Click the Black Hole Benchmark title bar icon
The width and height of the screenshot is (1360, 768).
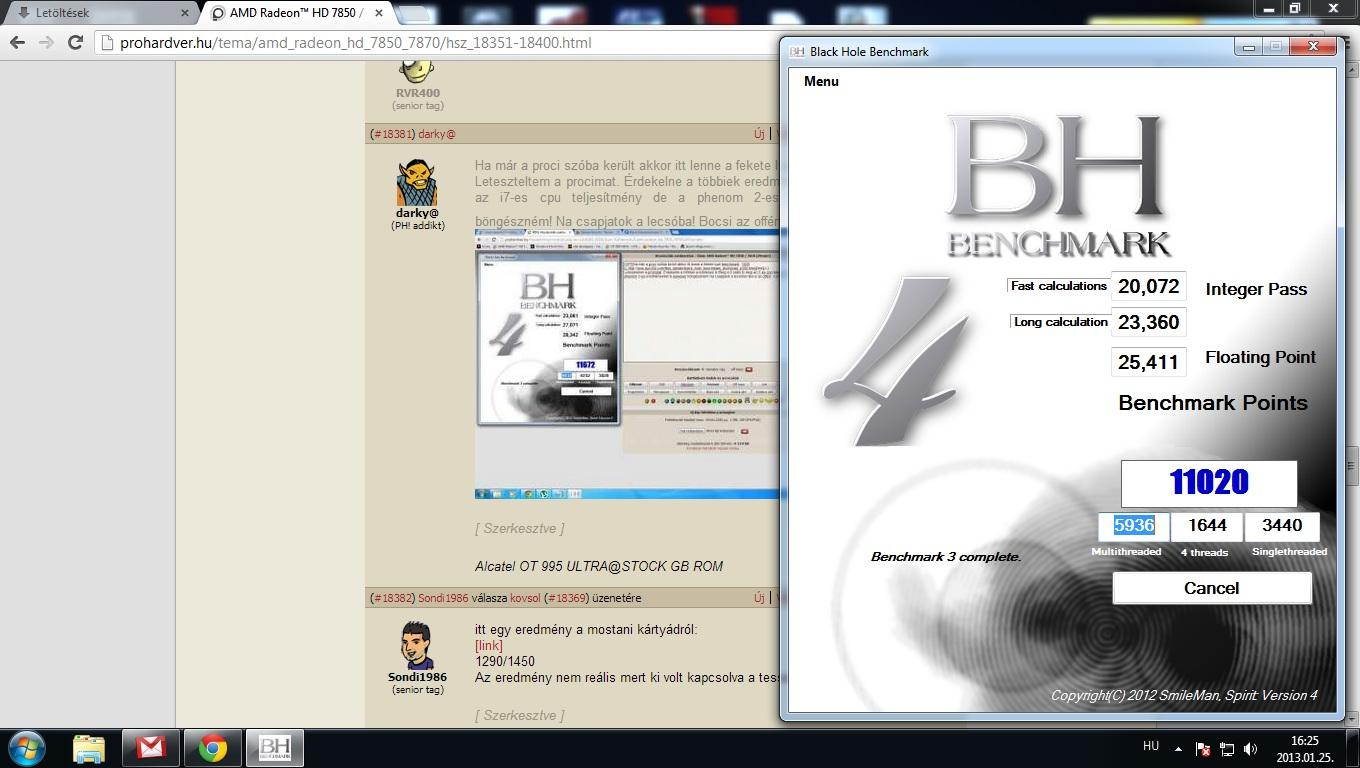[x=797, y=52]
